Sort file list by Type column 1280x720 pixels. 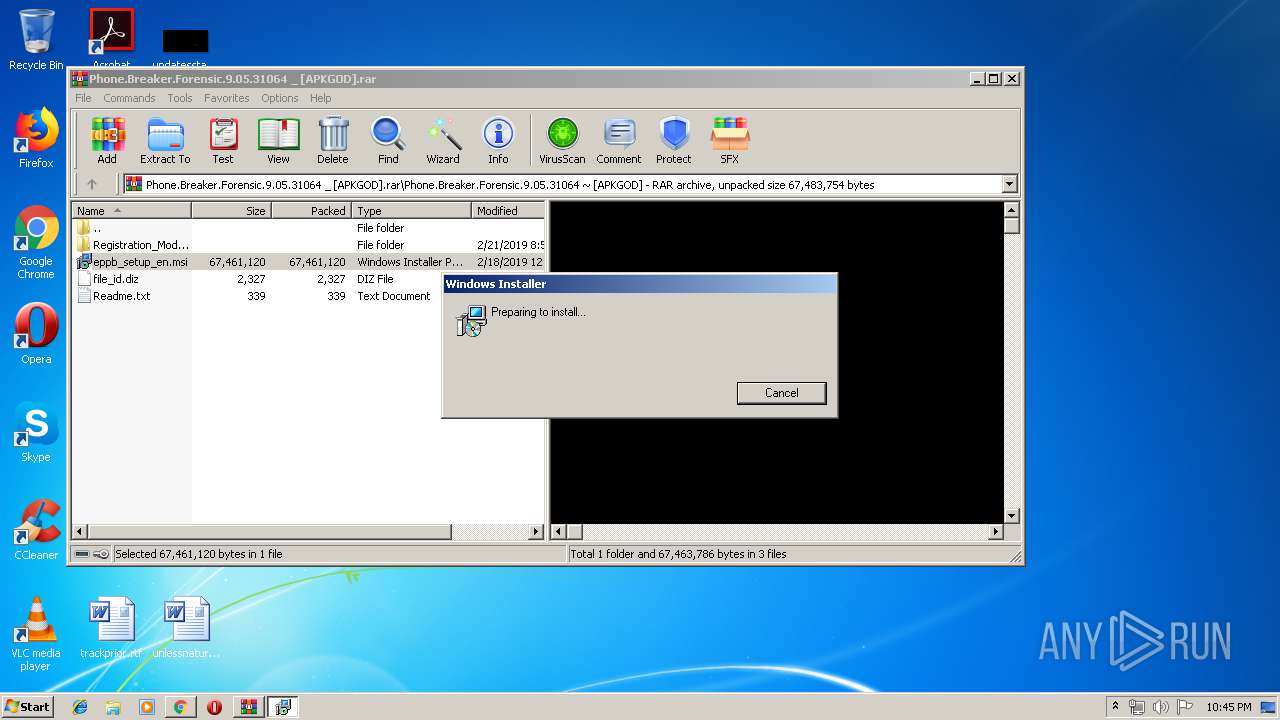pos(411,211)
